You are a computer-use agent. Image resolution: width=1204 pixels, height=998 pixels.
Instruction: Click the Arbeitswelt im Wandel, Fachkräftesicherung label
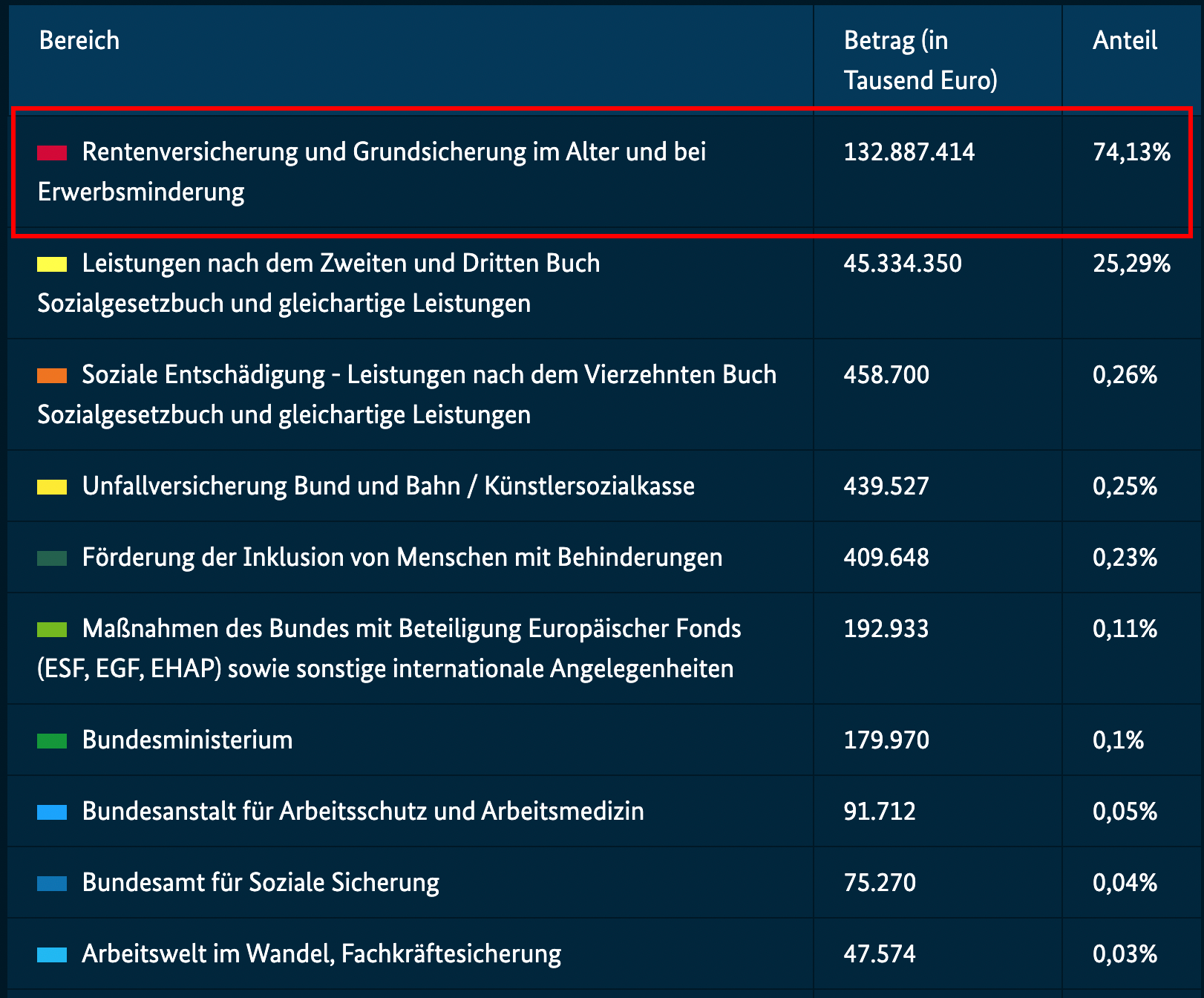[x=321, y=954]
